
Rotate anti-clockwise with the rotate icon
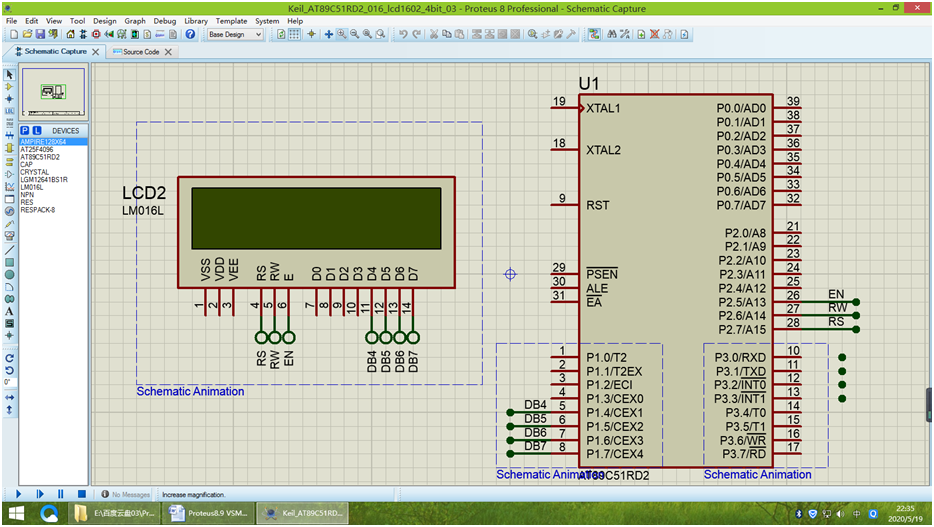(x=10, y=370)
